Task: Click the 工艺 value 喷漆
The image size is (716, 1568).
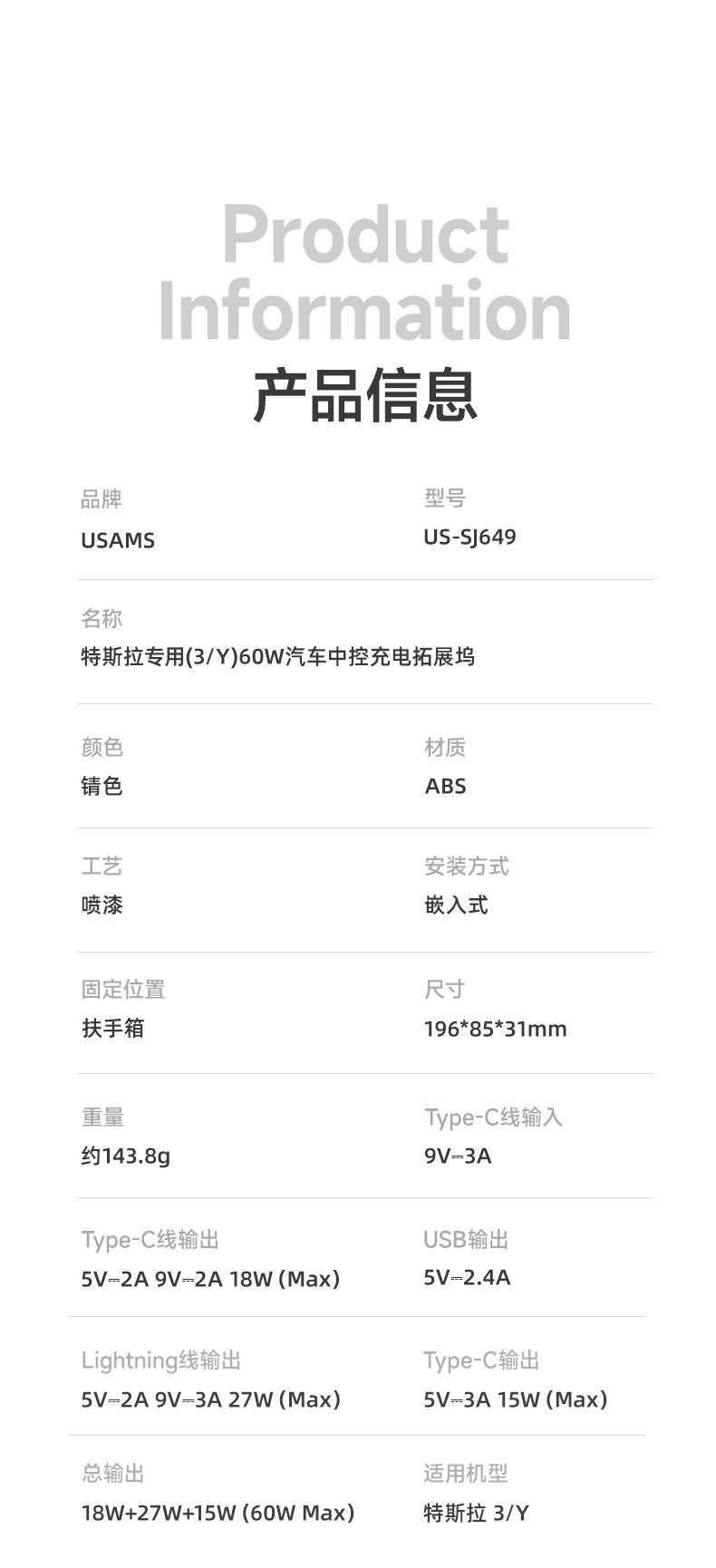Action: [102, 905]
